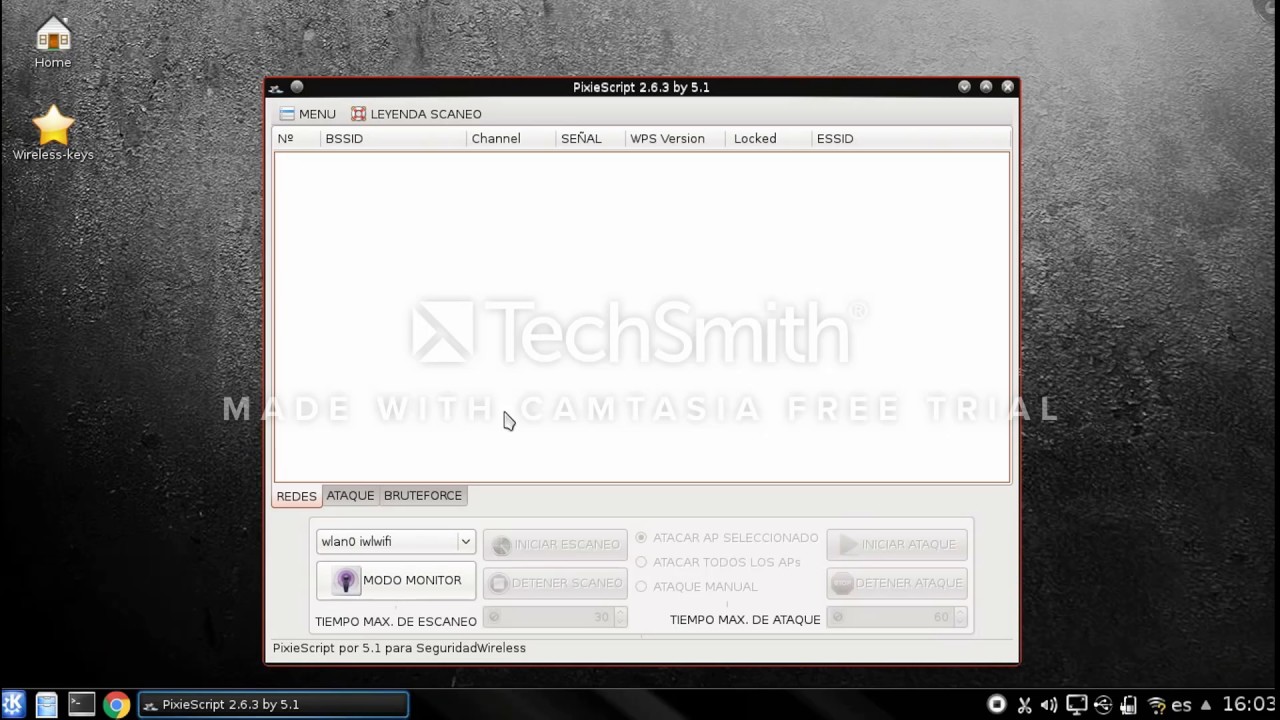Screen dimensions: 1280x720
Task: Click the MODO MONITOR button
Action: [396, 581]
